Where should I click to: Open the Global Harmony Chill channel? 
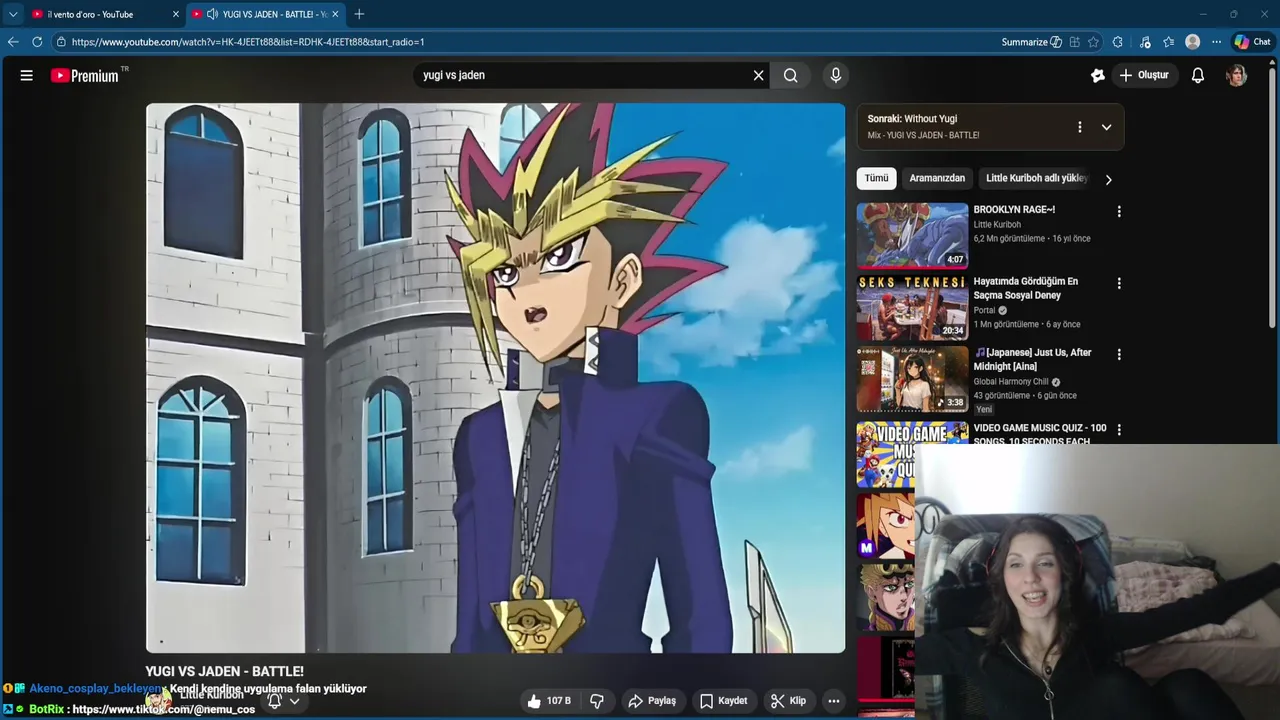click(x=1011, y=382)
